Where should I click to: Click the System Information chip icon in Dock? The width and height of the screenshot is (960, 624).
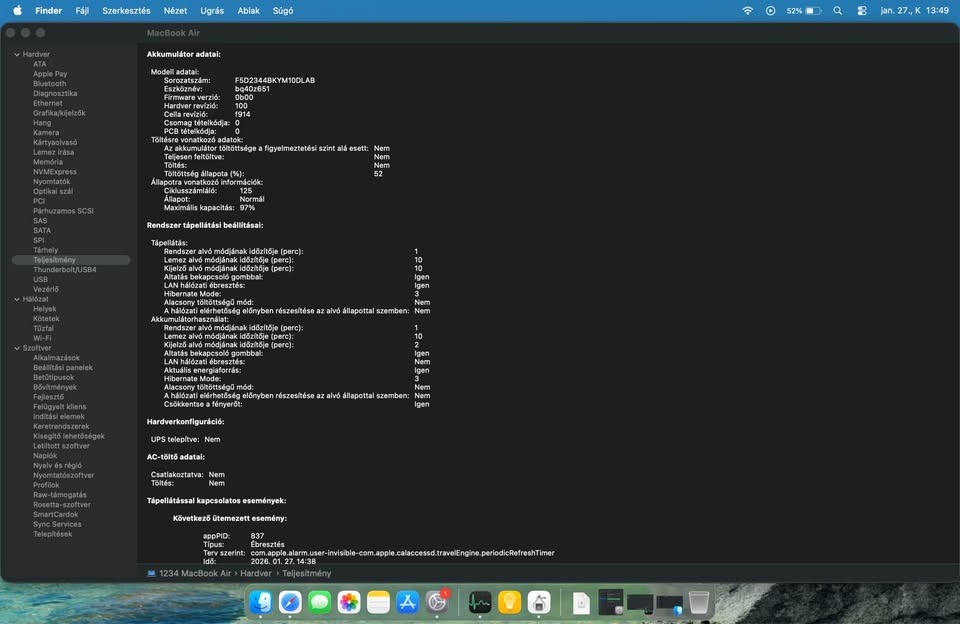tap(539, 603)
